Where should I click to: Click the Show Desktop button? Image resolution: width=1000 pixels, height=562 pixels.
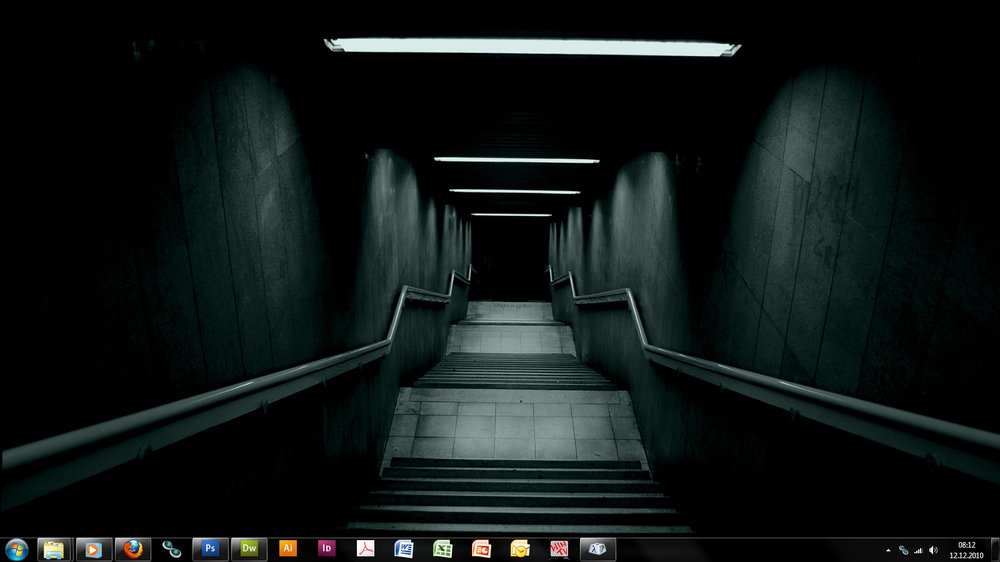(x=995, y=550)
